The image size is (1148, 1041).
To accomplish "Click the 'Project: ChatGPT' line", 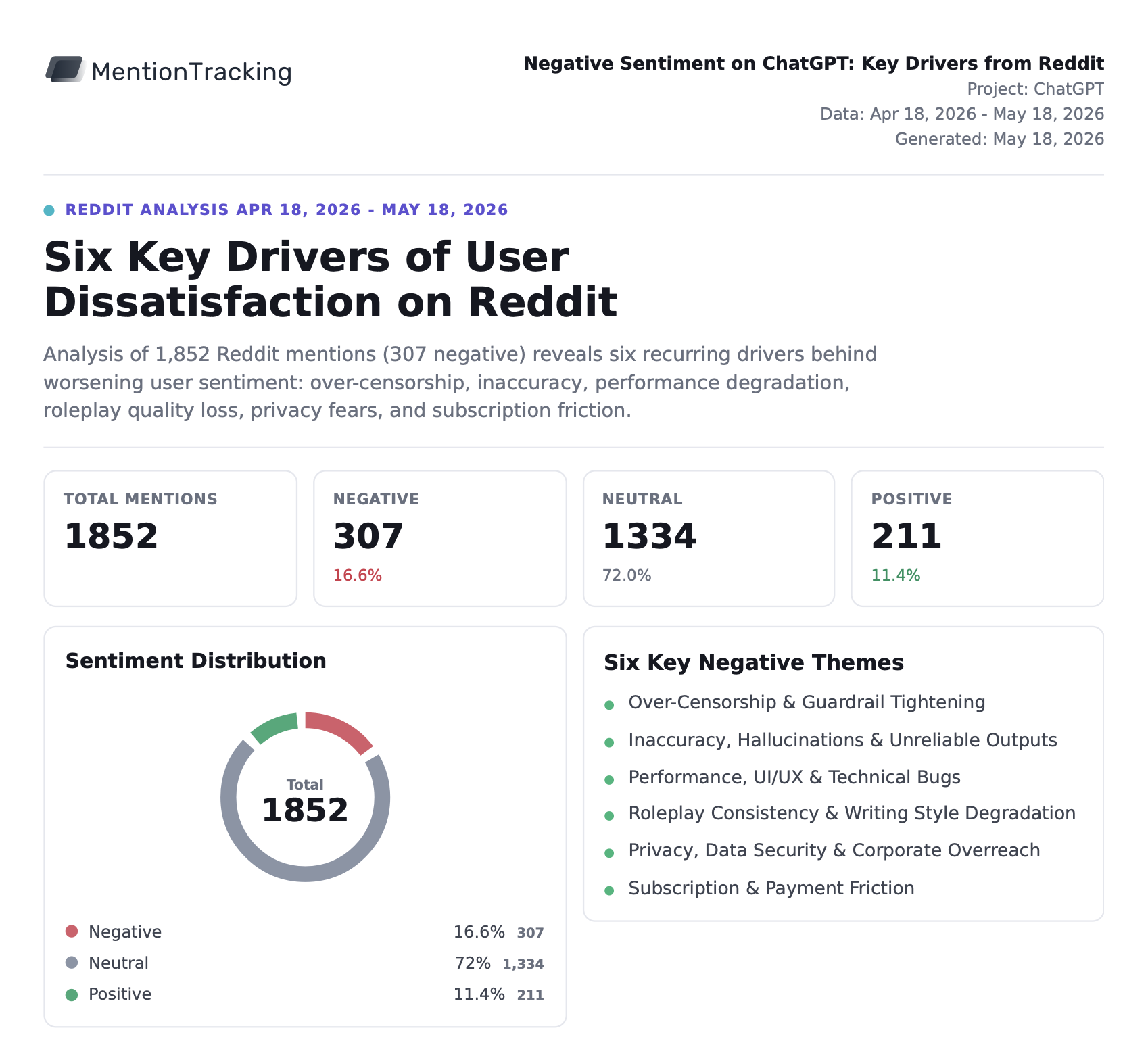I will click(x=1035, y=89).
